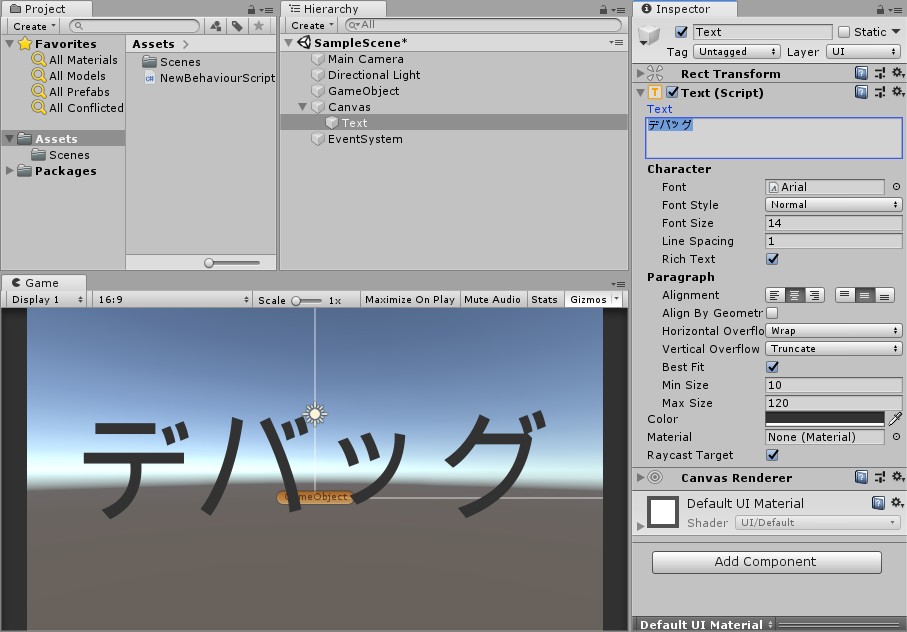
Task: Click the Add Component button
Action: click(x=766, y=562)
